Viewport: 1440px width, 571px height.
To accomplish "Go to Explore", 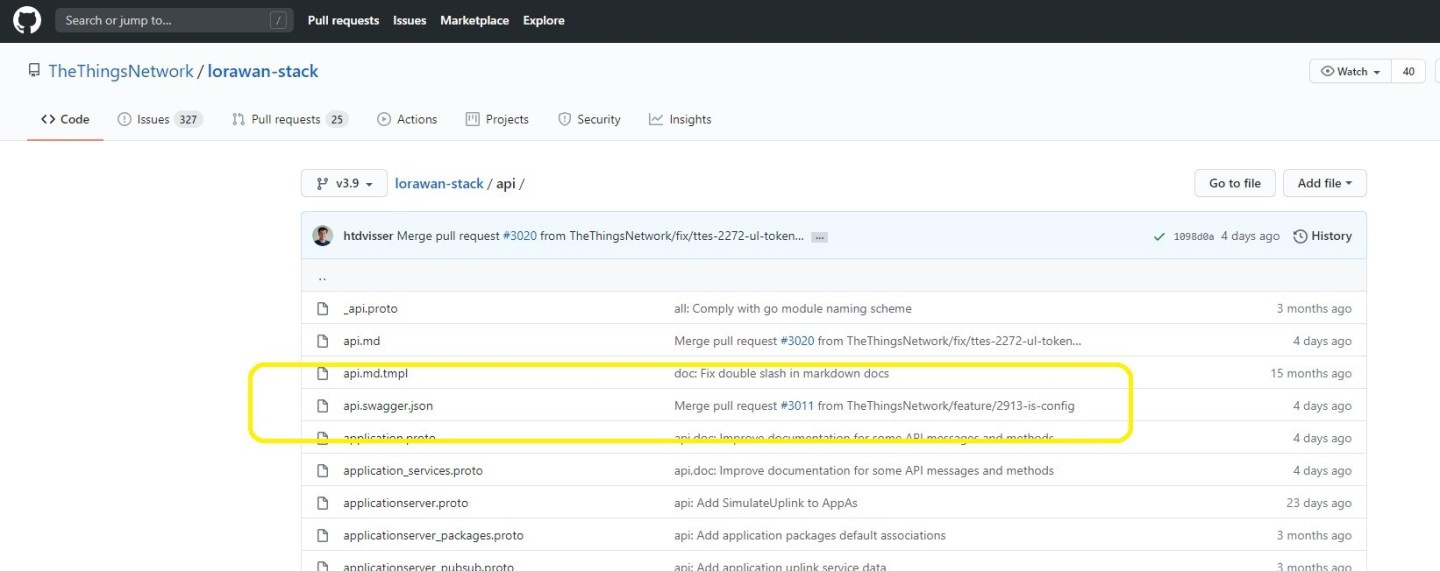I will pos(543,20).
